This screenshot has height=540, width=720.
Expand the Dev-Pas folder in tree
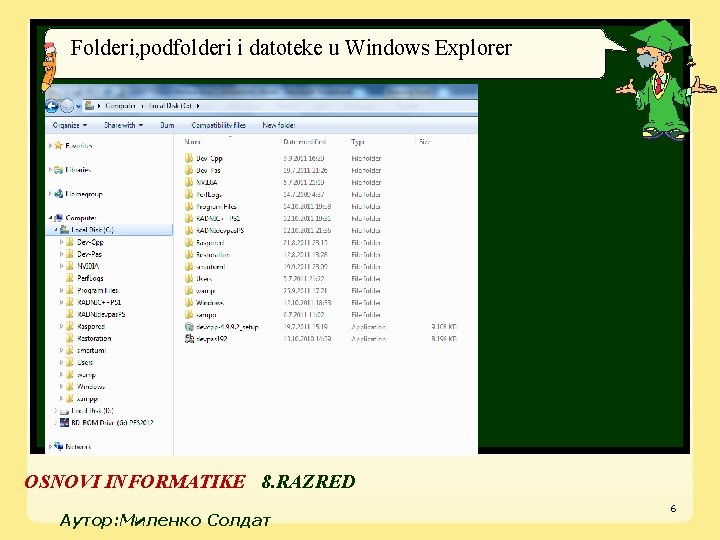point(61,254)
